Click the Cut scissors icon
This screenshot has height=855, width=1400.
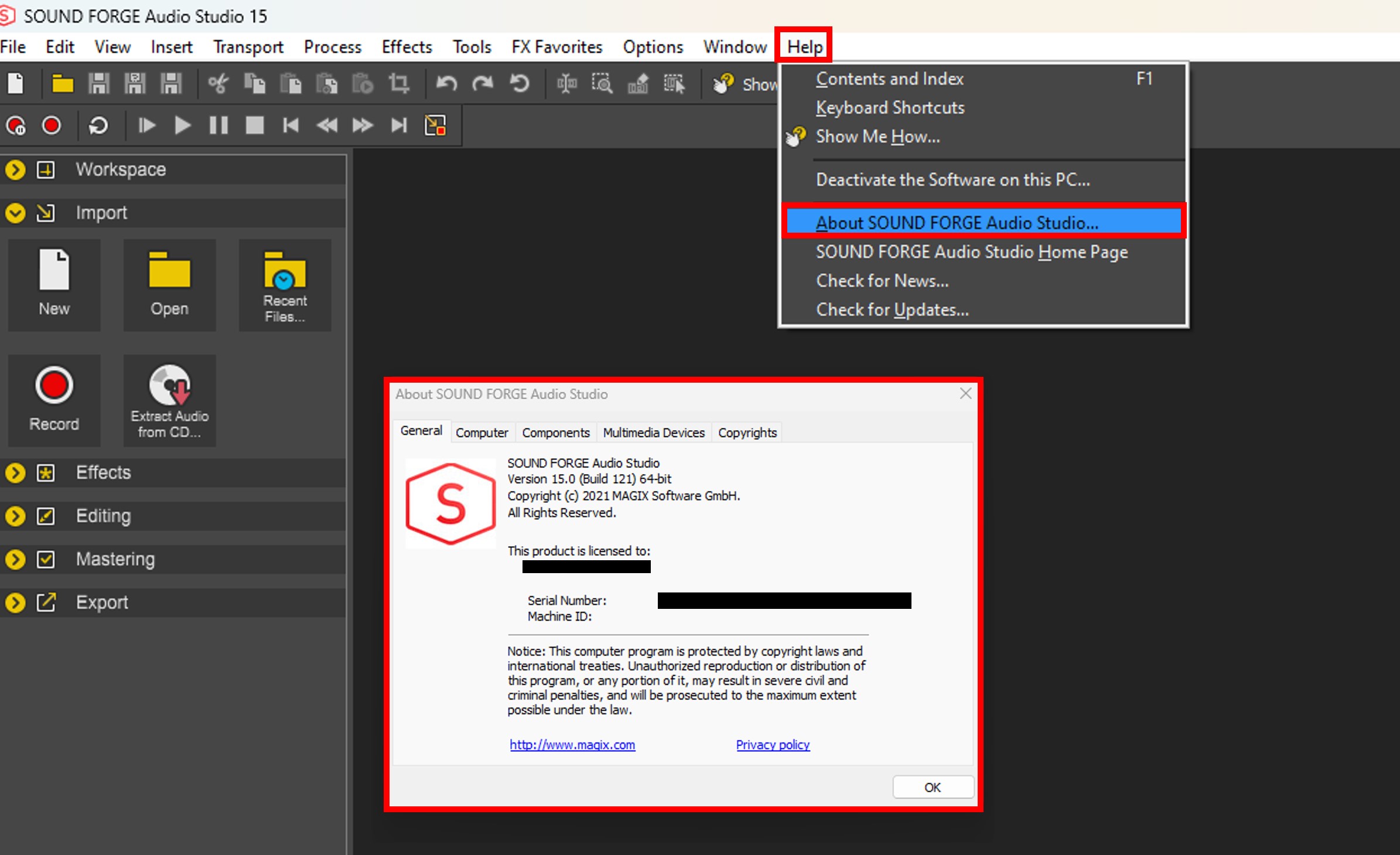click(x=218, y=83)
